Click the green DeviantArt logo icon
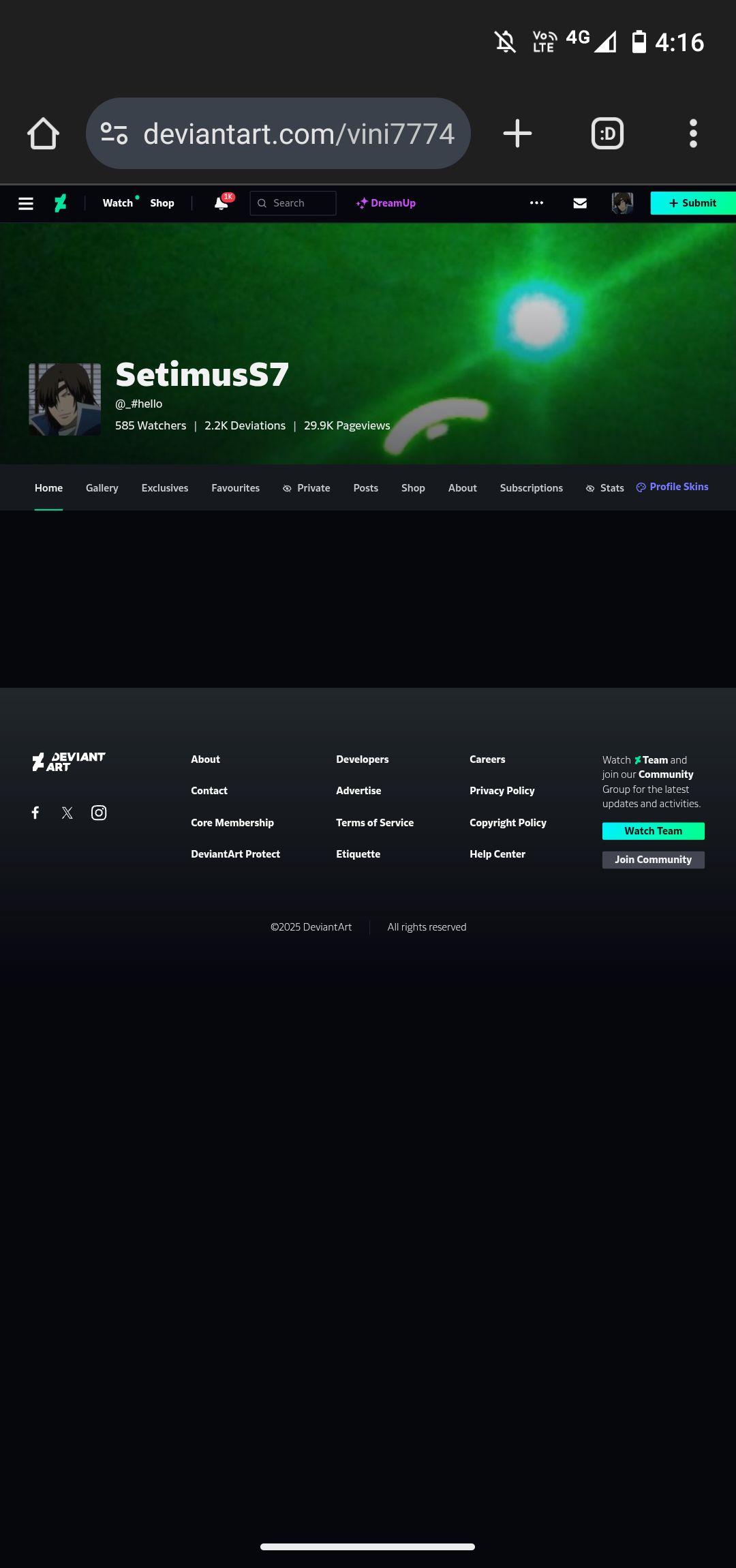This screenshot has width=736, height=1568. point(61,203)
